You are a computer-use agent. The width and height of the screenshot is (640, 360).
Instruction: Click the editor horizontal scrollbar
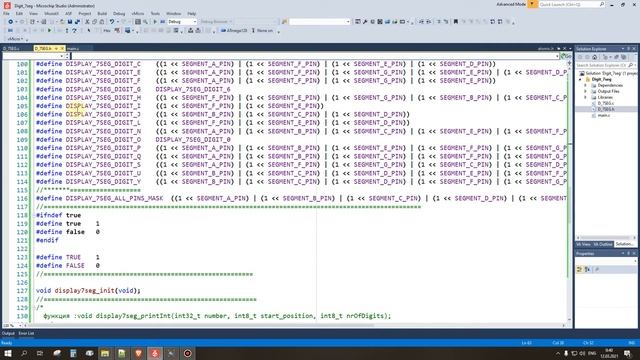coord(295,325)
